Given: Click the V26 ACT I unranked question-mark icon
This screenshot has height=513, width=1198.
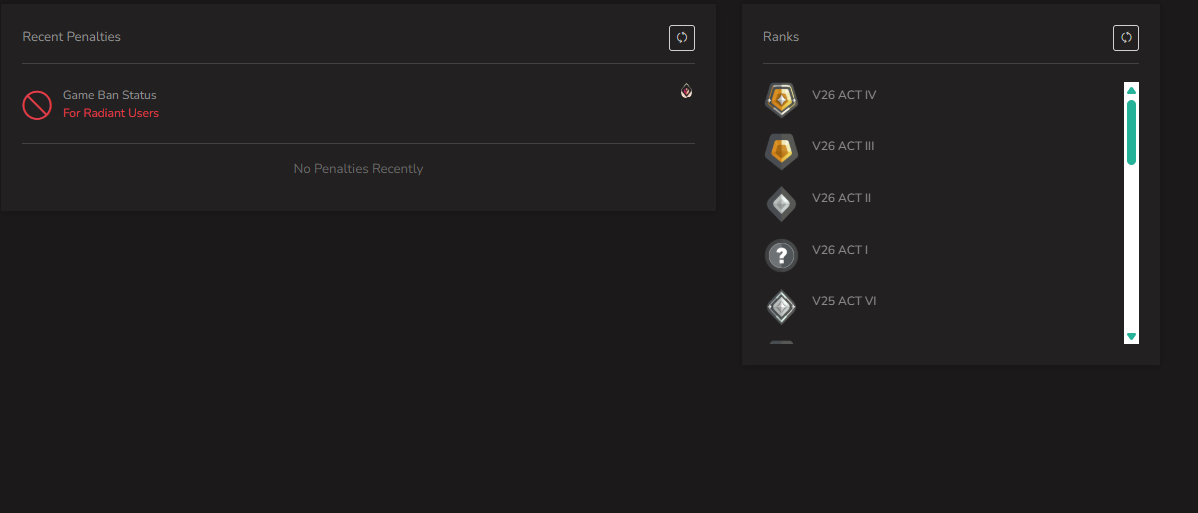Looking at the screenshot, I should click(781, 255).
